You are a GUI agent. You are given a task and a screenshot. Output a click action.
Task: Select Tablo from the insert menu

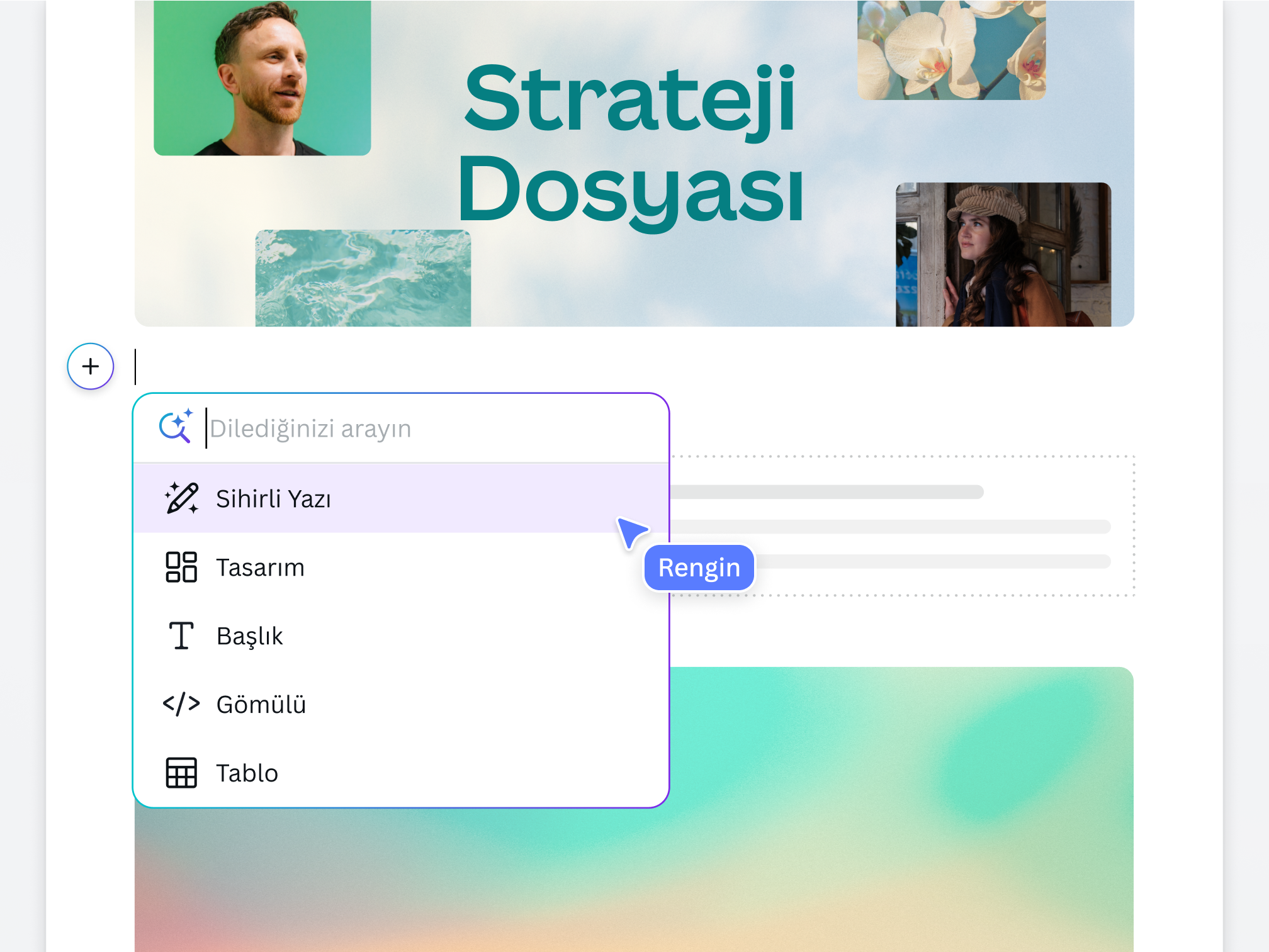tap(247, 773)
